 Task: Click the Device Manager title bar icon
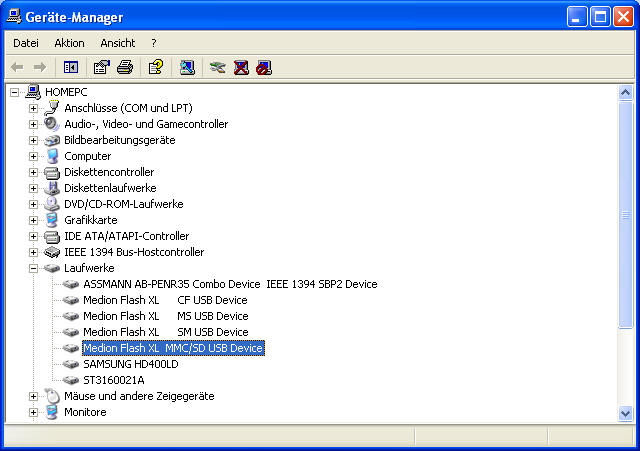pos(14,17)
